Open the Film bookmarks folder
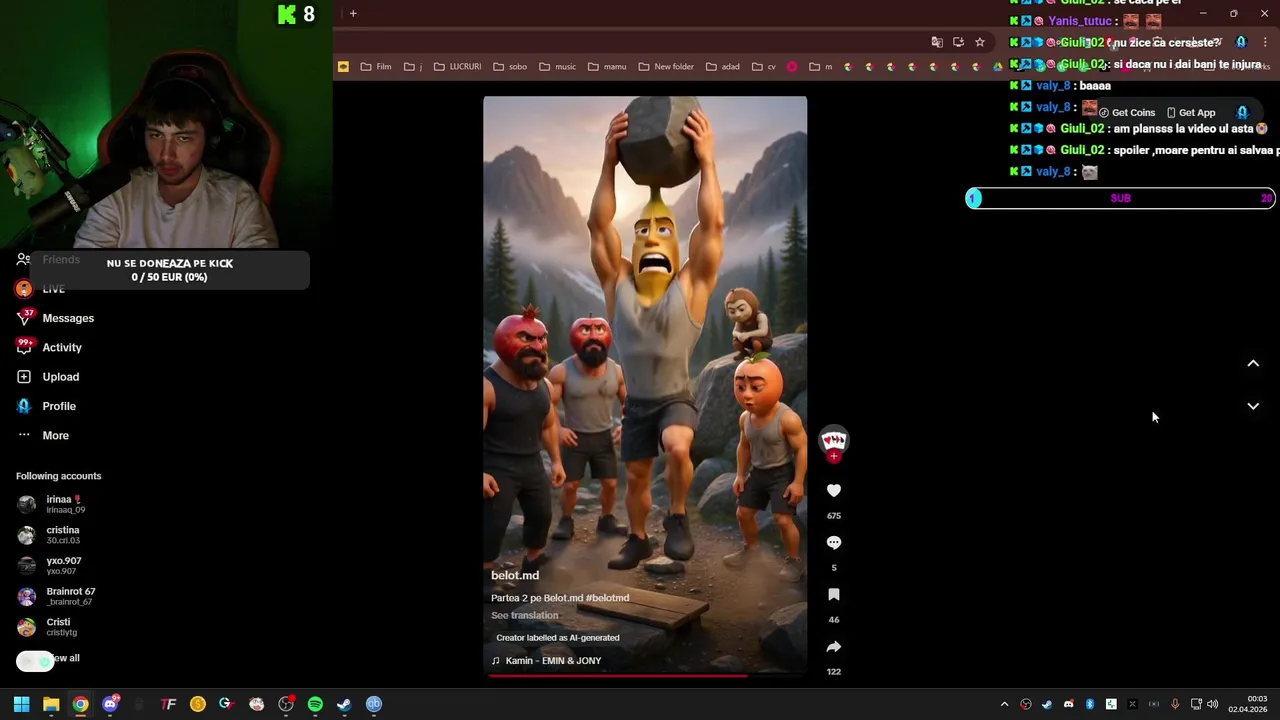 click(376, 67)
